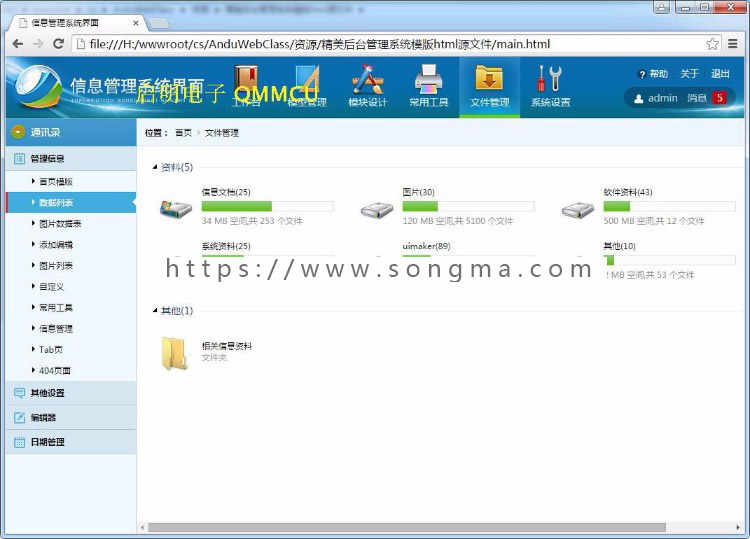This screenshot has width=750, height=539.
Task: Reload the page in browser
Action: pyautogui.click(x=58, y=44)
